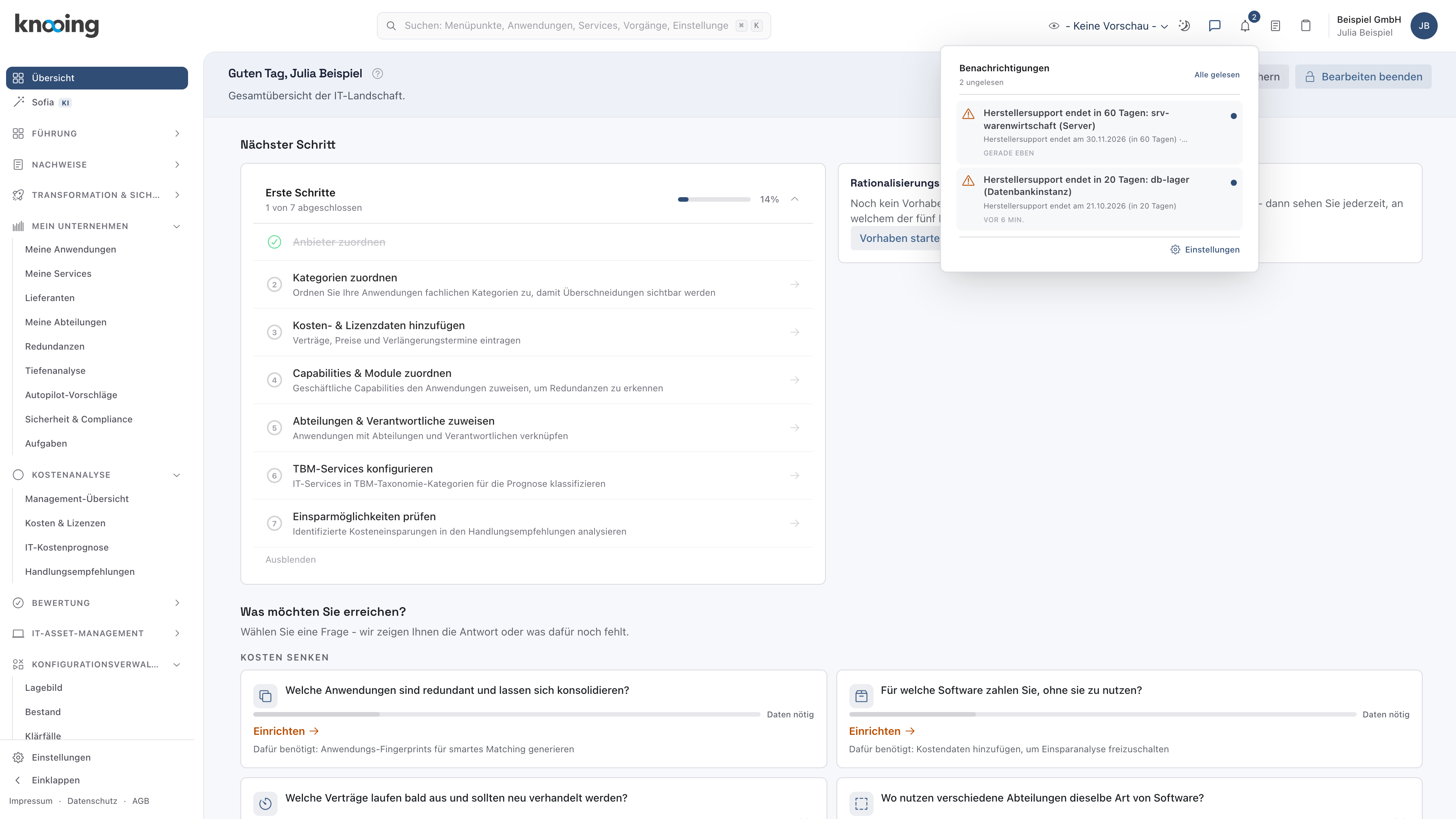Screen dimensions: 1456x819
Task: Click the JB user avatar
Action: pos(1424,26)
